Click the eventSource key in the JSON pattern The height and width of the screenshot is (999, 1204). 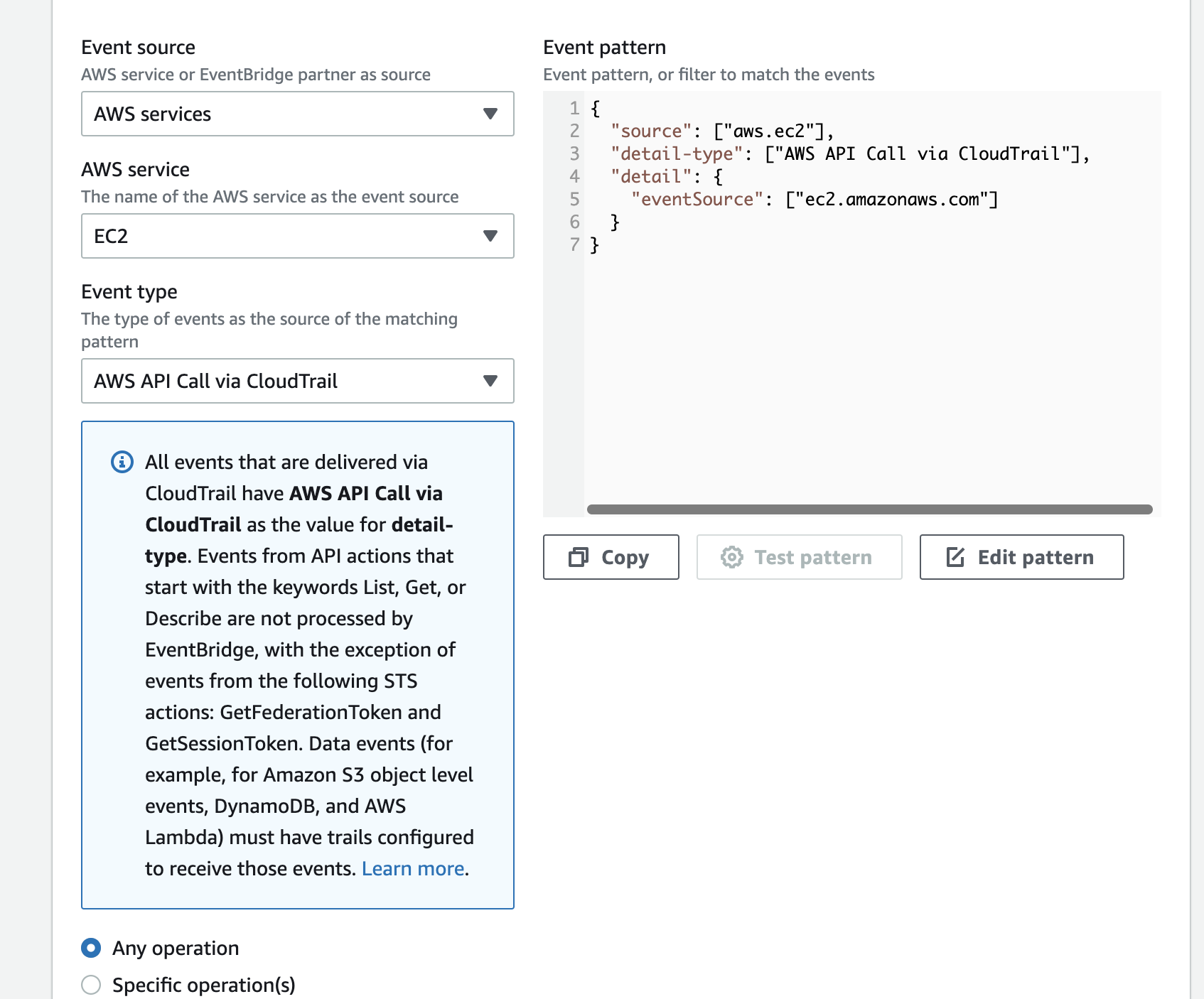(x=697, y=200)
